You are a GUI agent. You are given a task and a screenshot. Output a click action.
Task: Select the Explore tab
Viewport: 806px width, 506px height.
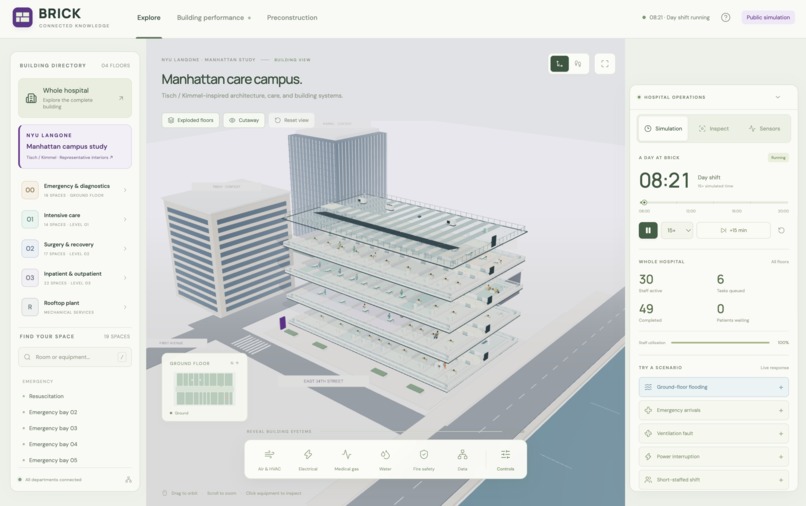point(149,17)
